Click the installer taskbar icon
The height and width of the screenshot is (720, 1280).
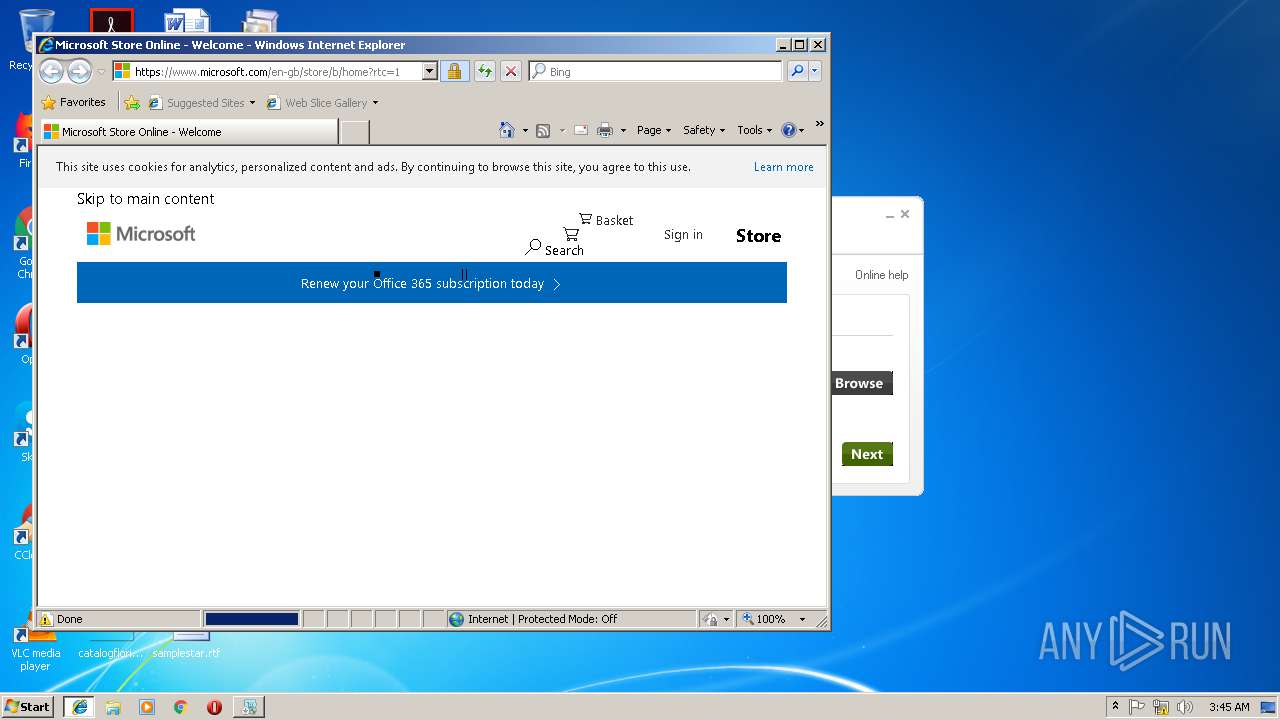coord(248,706)
